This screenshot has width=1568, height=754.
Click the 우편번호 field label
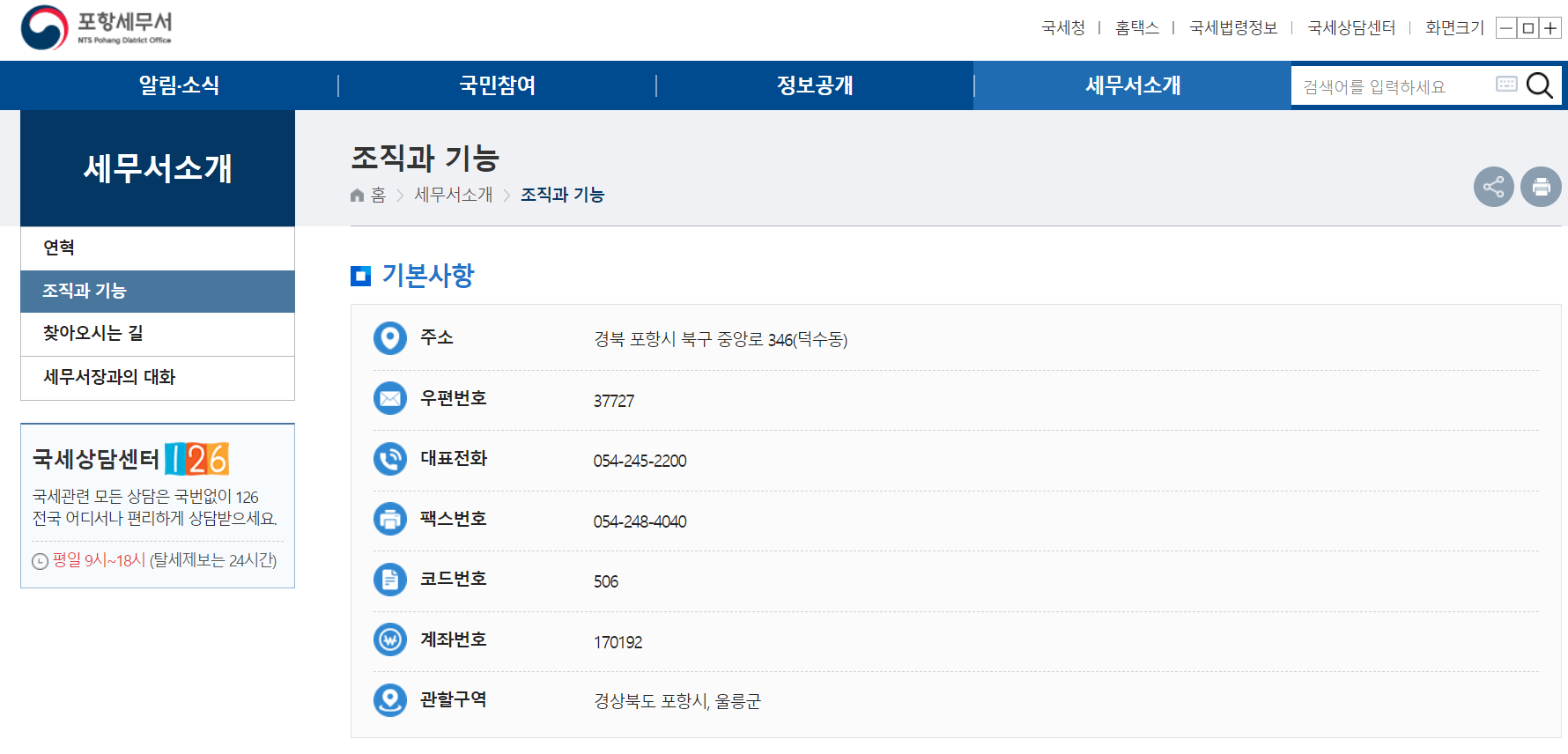click(454, 398)
